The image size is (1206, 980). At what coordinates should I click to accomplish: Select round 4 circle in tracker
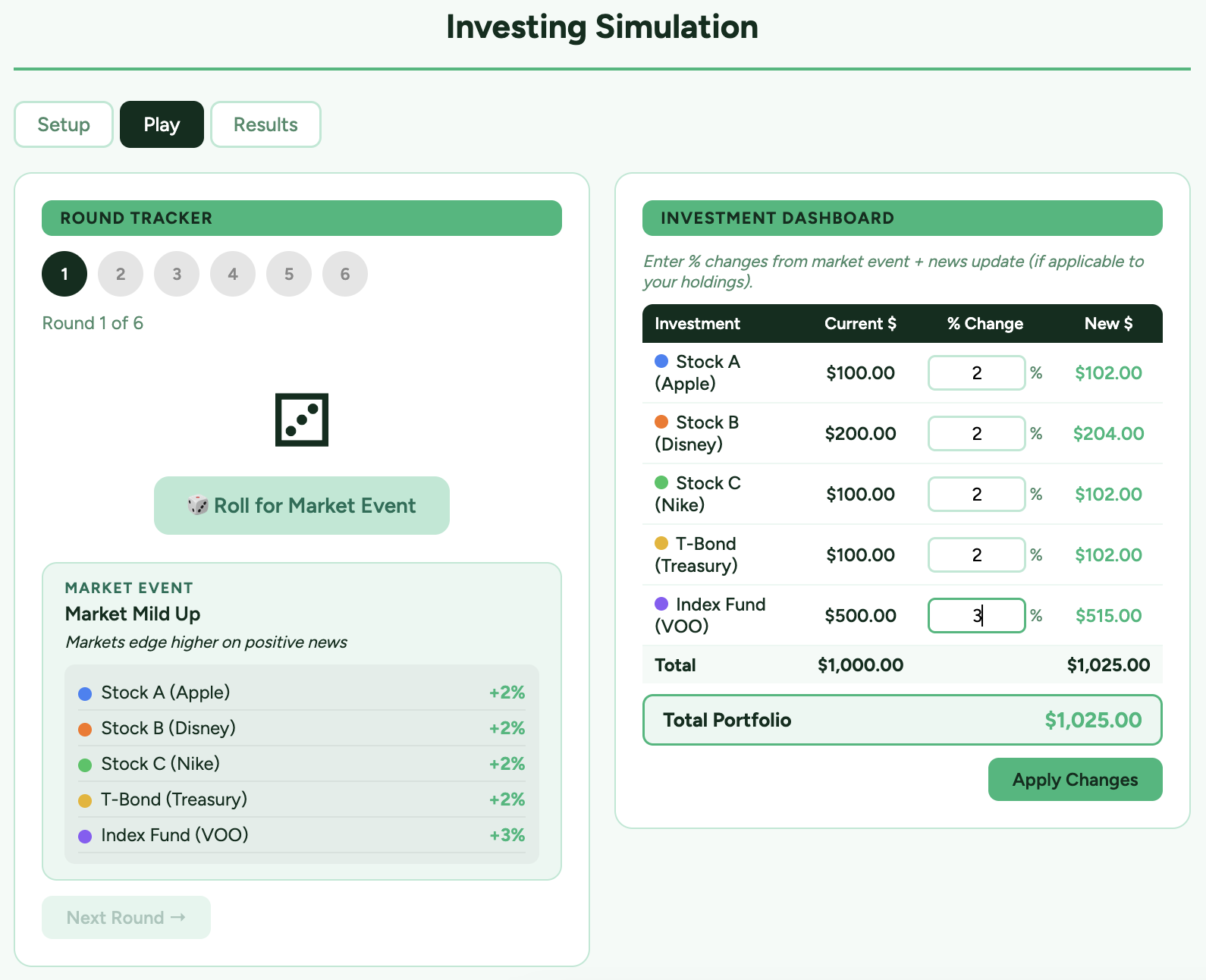tap(233, 274)
